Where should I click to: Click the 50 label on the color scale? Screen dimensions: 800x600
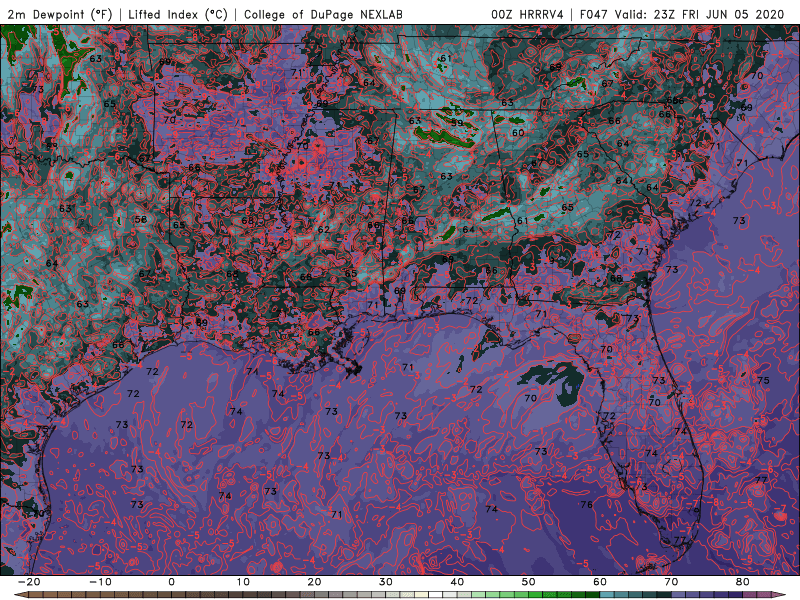(x=529, y=582)
